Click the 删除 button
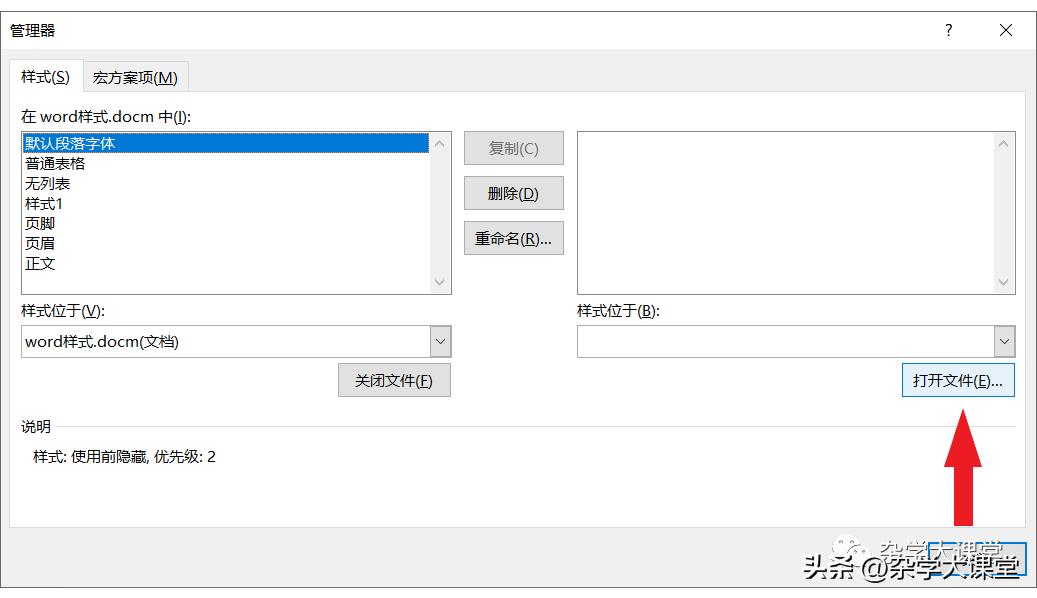1037x598 pixels. click(x=513, y=193)
